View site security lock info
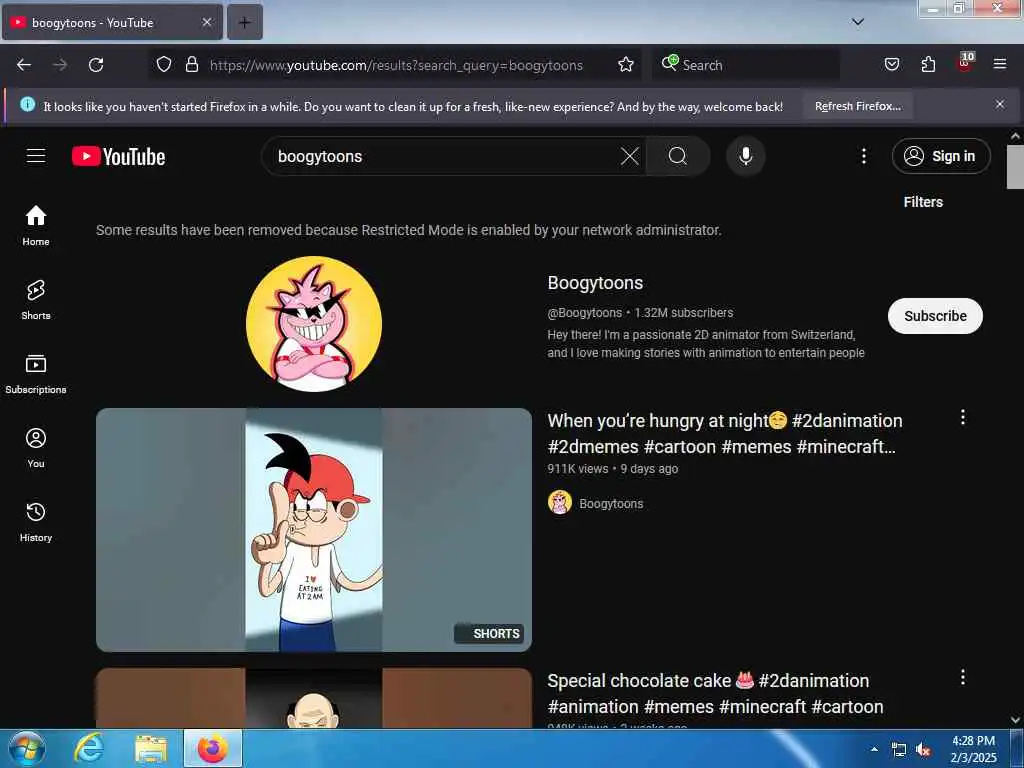The height and width of the screenshot is (768, 1024). tap(192, 64)
